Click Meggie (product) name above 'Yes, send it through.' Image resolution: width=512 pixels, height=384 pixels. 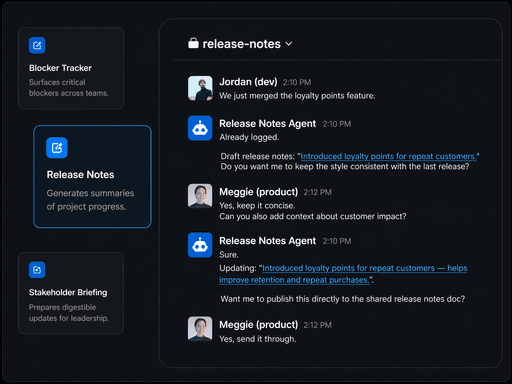(259, 325)
